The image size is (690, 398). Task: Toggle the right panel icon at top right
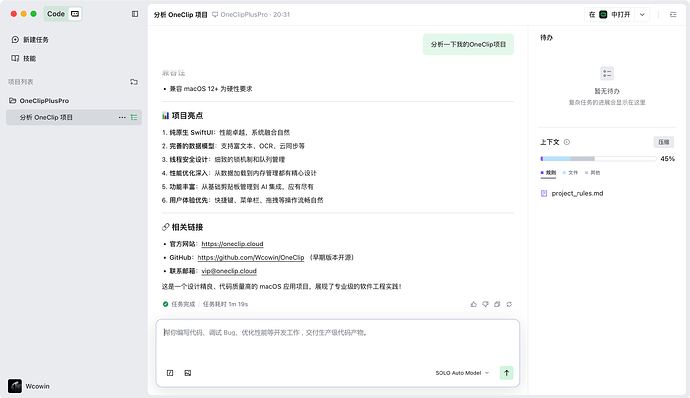tap(673, 15)
